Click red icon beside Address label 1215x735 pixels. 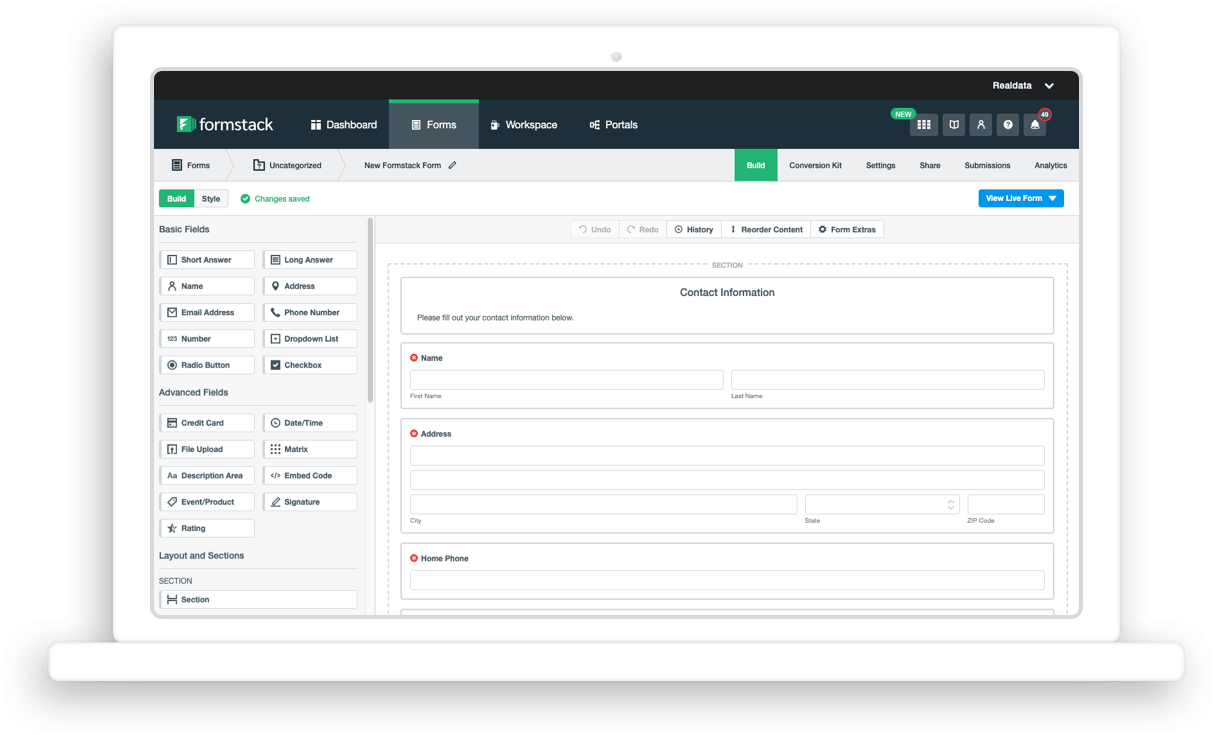pyautogui.click(x=414, y=434)
